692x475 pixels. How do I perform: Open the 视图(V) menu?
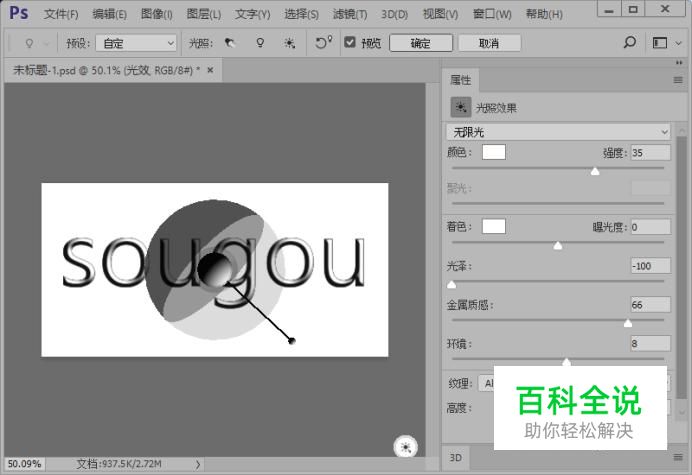coord(440,14)
